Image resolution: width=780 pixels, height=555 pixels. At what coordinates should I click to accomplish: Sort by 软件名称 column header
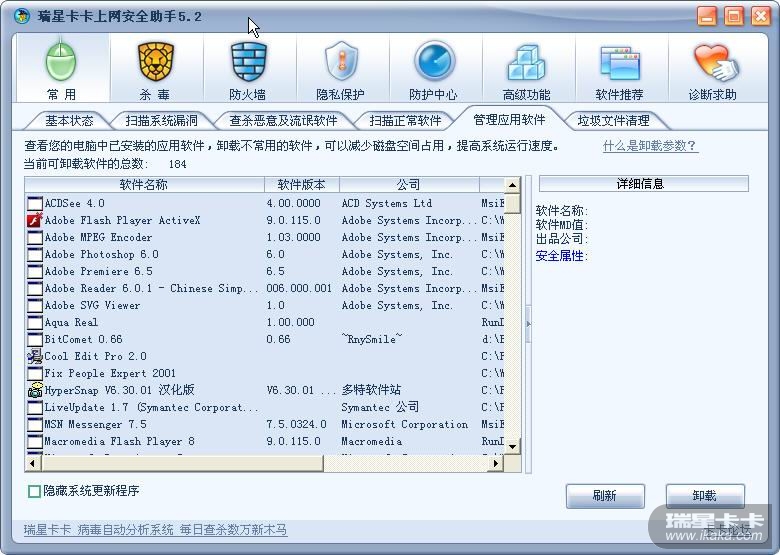click(144, 185)
